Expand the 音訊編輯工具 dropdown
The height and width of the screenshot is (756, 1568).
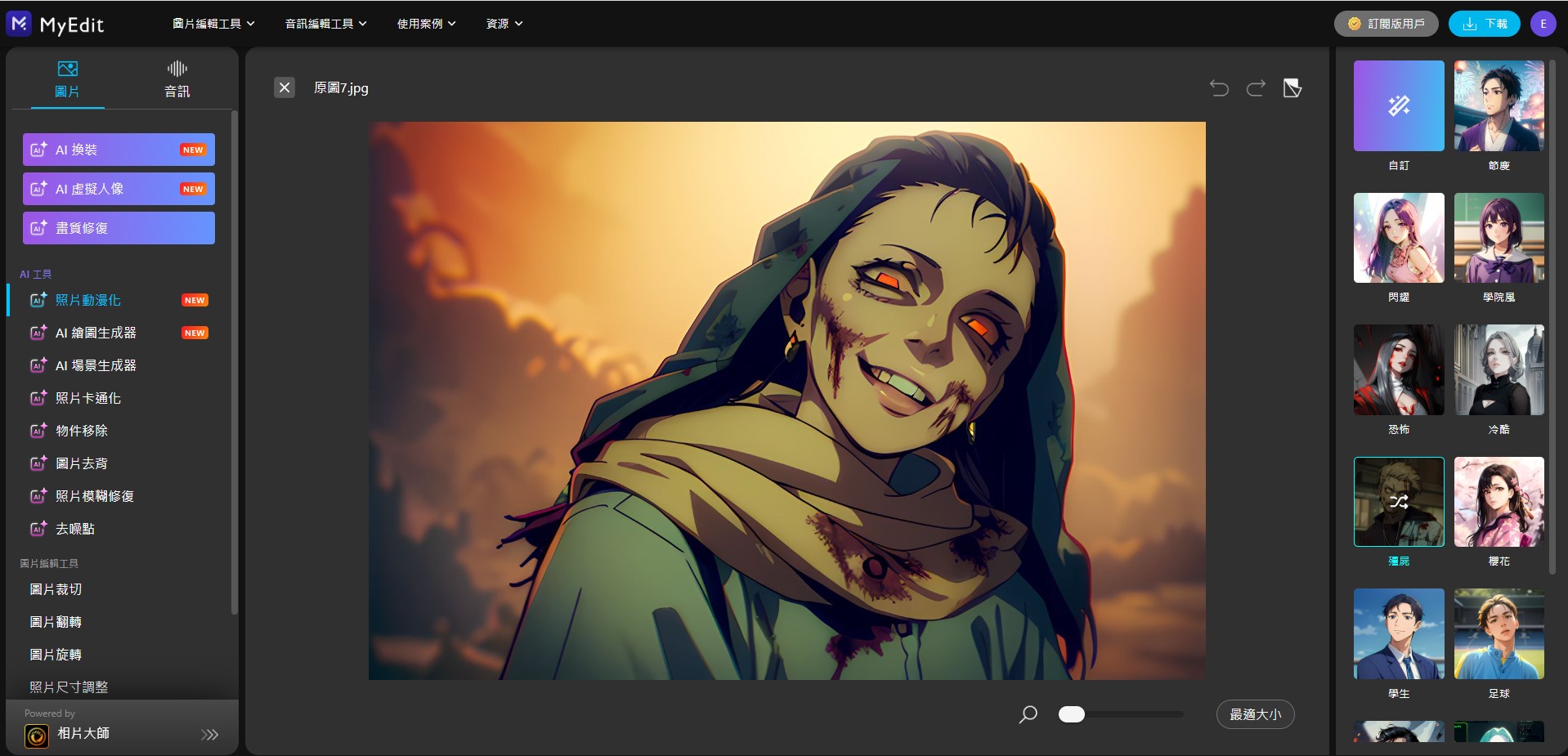coord(325,24)
